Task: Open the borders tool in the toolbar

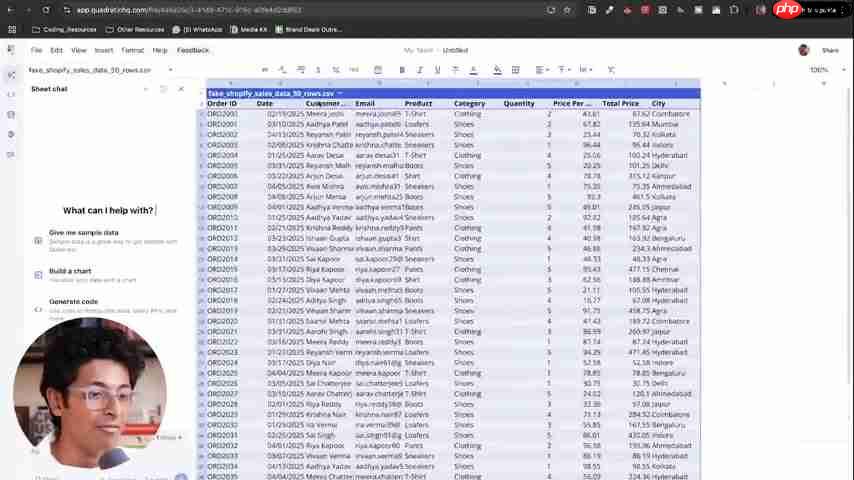Action: 515,70
